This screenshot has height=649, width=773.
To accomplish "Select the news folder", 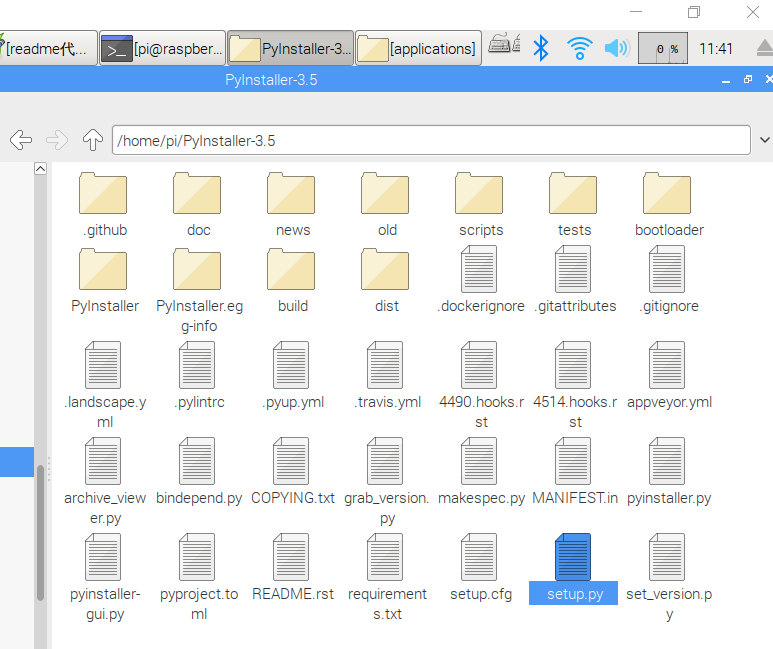I will click(291, 204).
